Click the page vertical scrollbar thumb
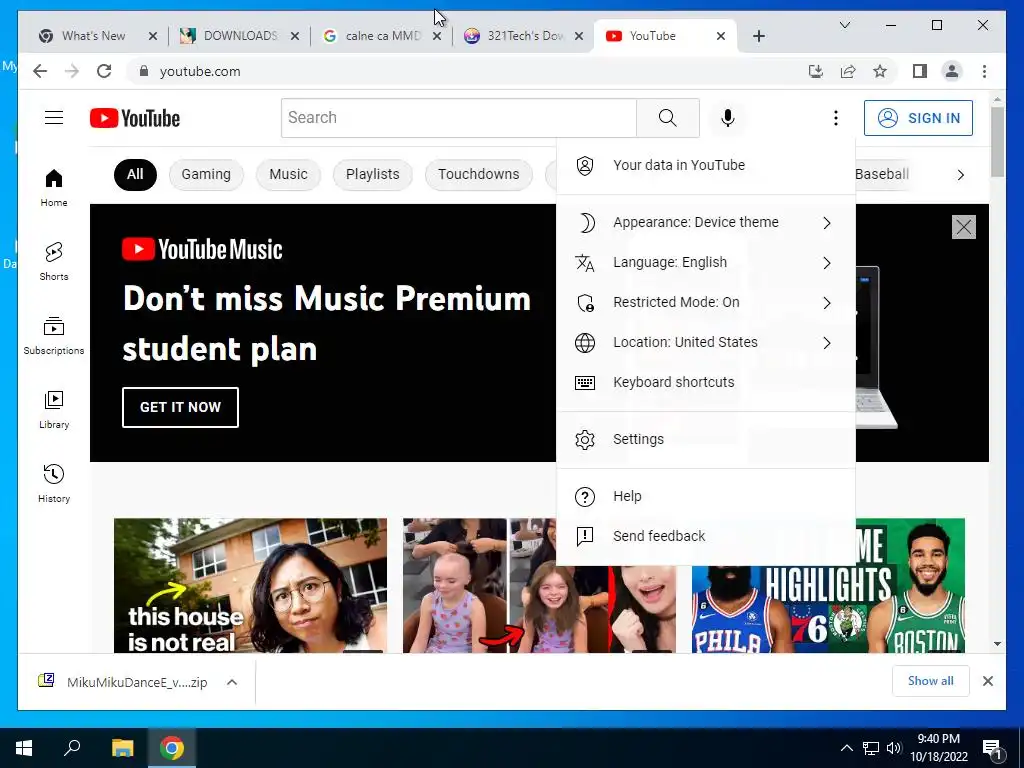The image size is (1024, 768). (x=997, y=141)
